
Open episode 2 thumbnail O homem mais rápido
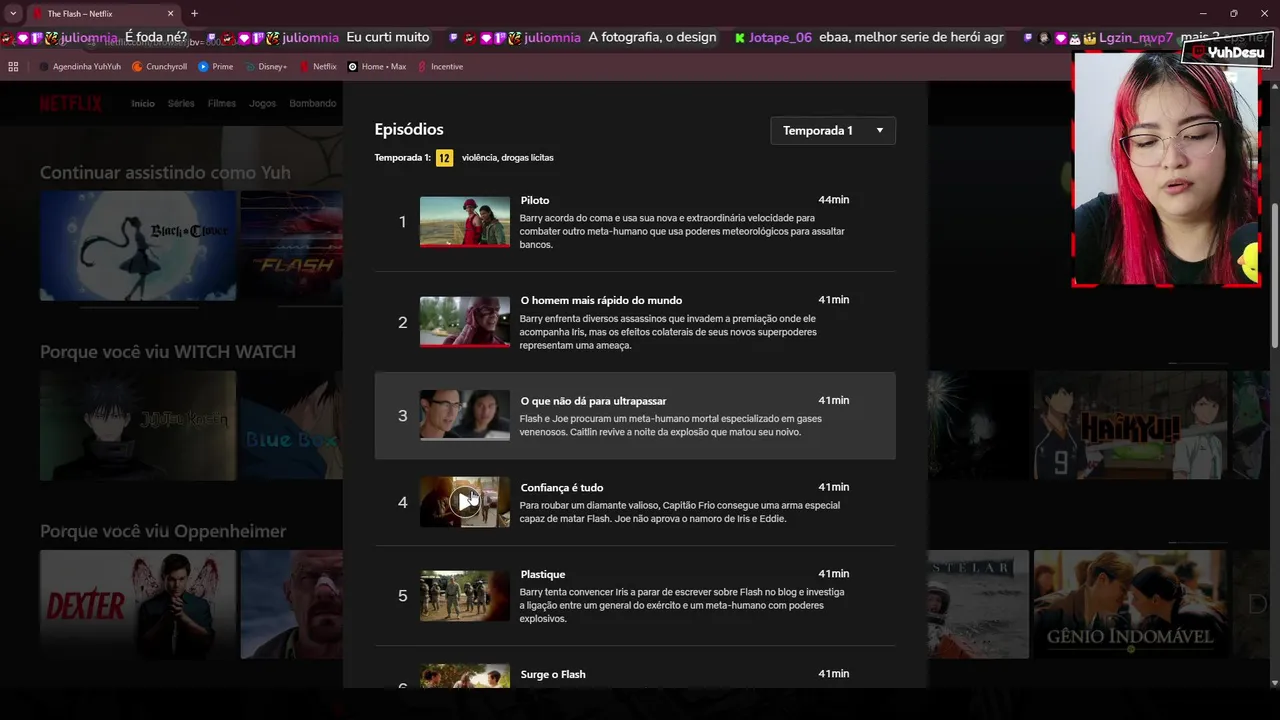465,322
